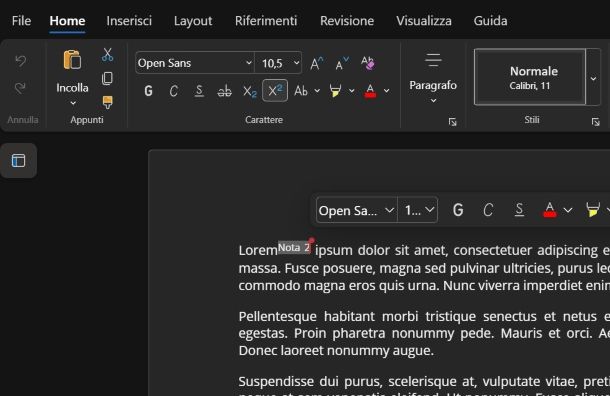Open the Stili pane dialog launcher

click(x=596, y=122)
